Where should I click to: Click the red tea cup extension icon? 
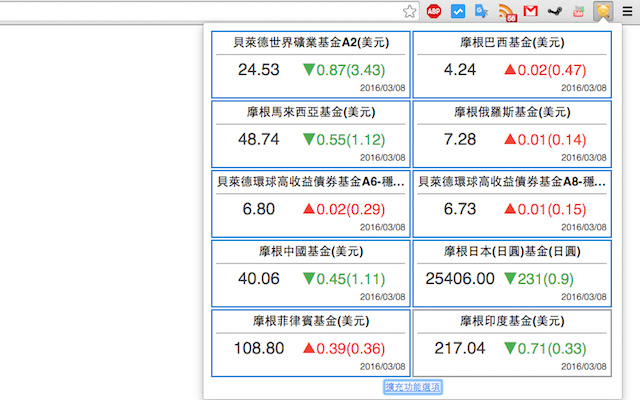(578, 11)
